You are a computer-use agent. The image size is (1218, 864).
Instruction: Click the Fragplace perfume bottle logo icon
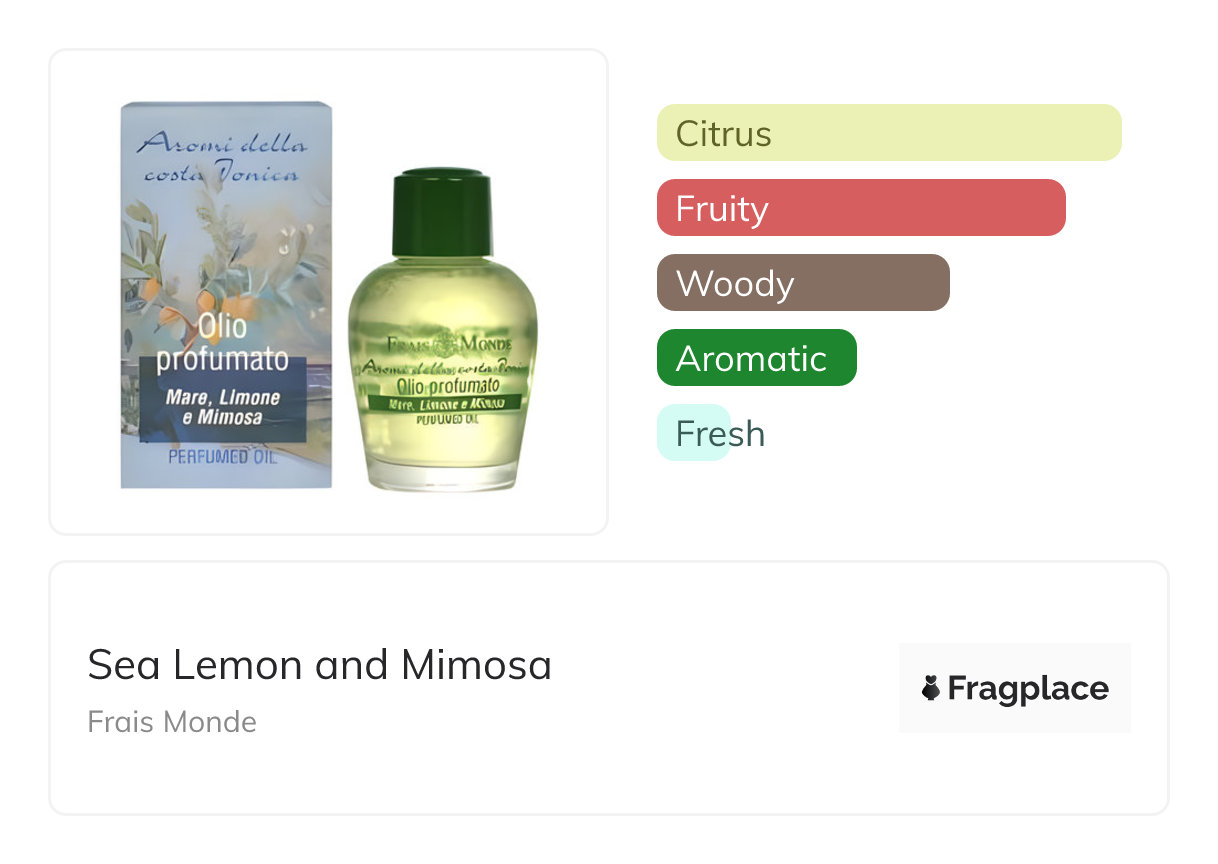tap(931, 688)
